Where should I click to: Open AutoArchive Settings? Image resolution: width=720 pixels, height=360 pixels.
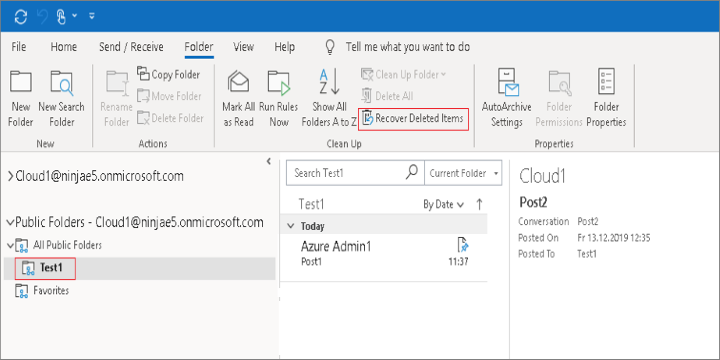point(506,98)
